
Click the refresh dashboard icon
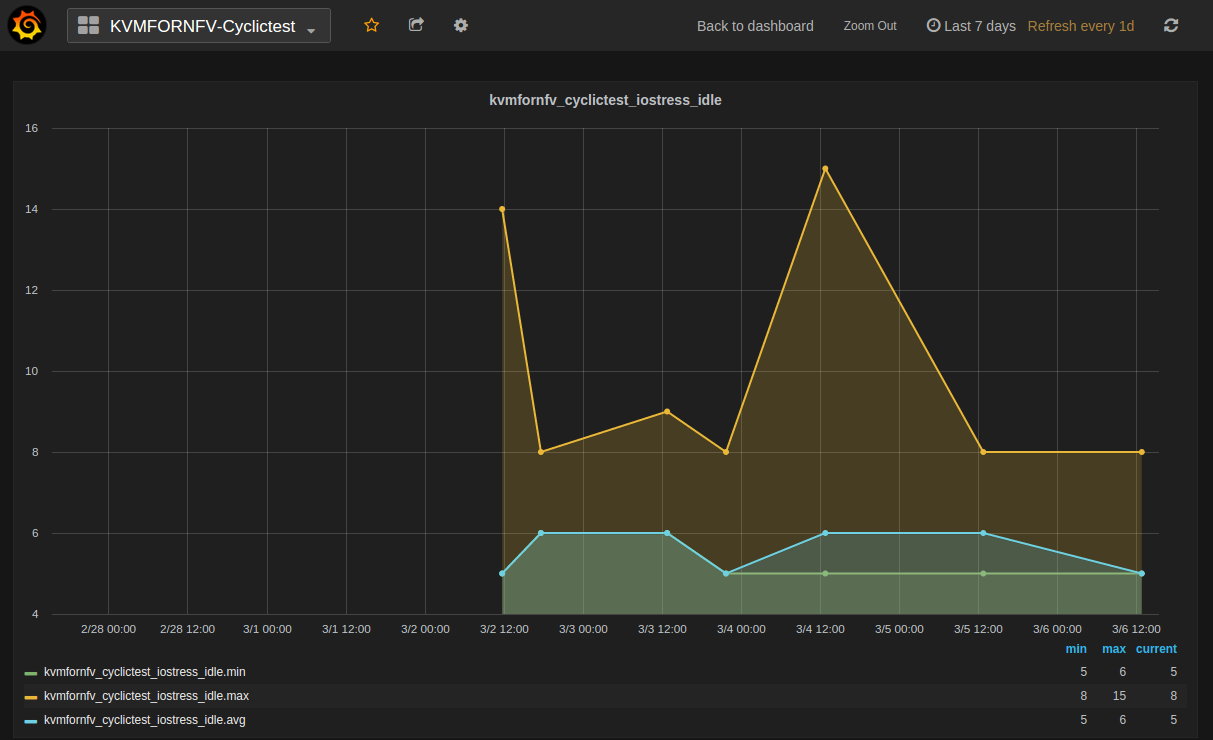point(1171,26)
